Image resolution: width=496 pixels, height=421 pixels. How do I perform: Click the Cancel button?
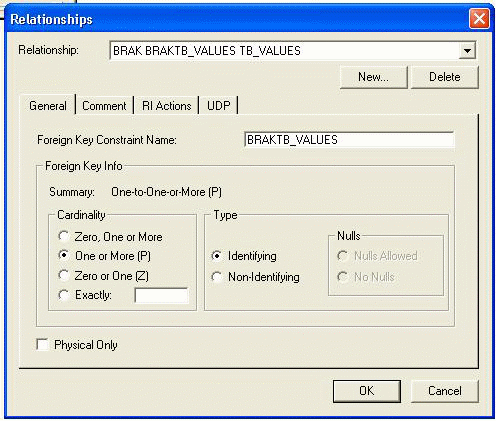click(445, 391)
